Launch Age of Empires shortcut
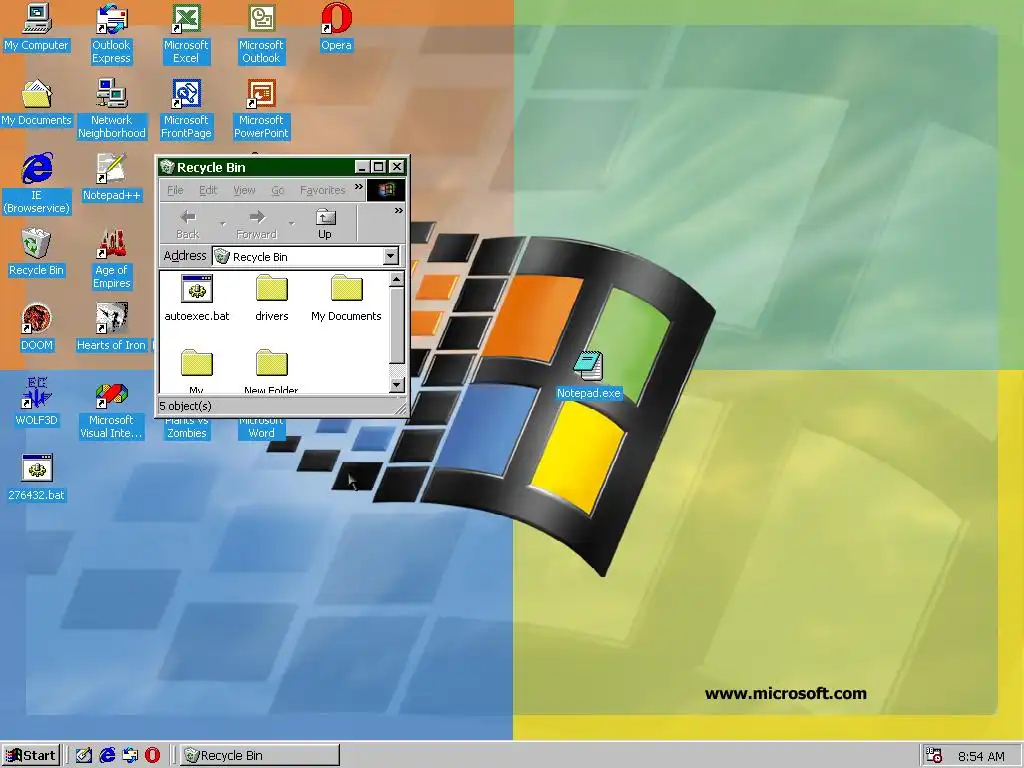 pos(112,259)
